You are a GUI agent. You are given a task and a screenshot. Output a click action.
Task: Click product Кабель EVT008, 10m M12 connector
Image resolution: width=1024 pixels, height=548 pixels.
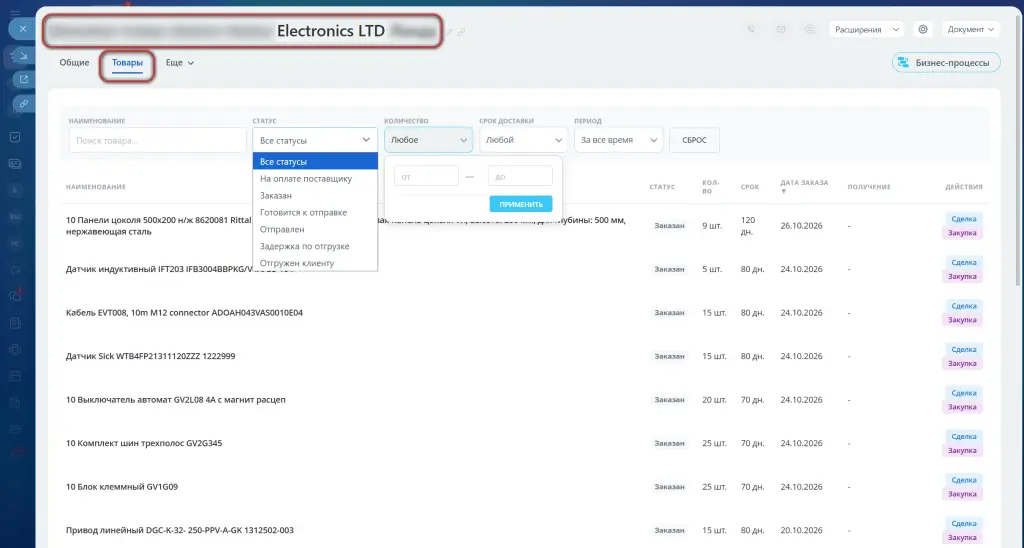click(184, 313)
